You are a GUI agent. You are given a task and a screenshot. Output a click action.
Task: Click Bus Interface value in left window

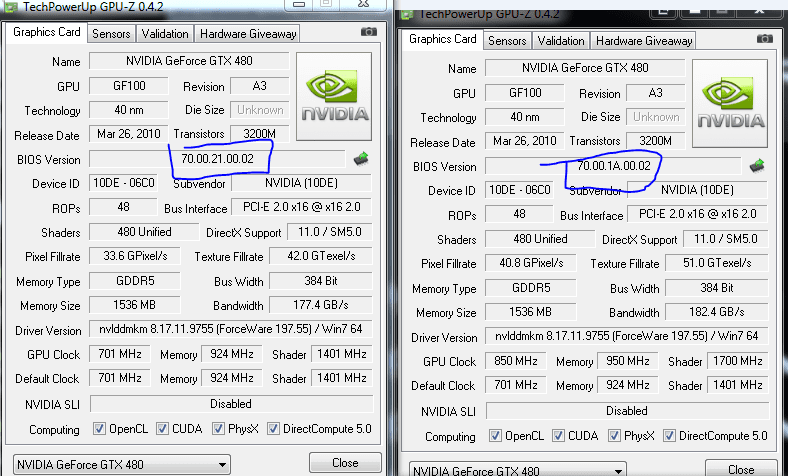302,207
